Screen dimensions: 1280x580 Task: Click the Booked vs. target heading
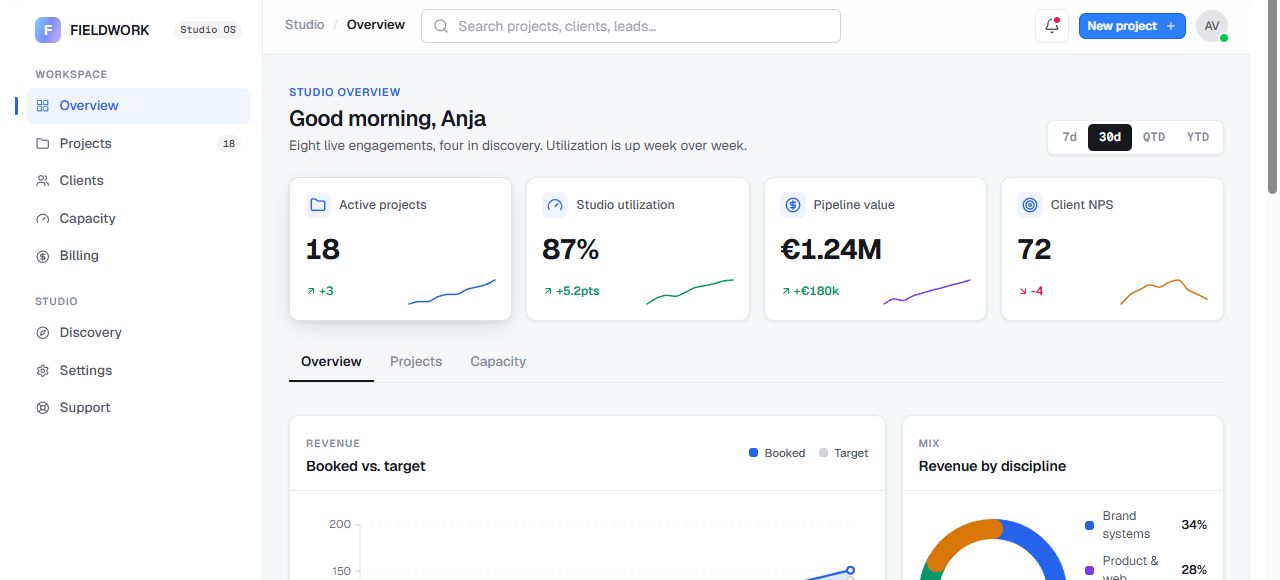pos(366,466)
